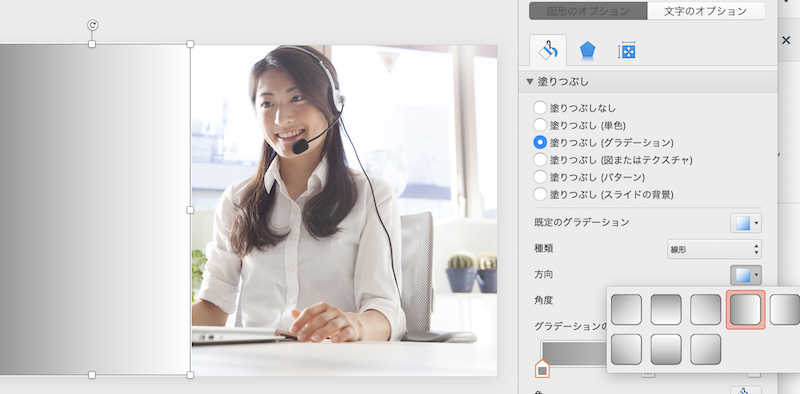Click the 方向 label
The image size is (800, 394).
[544, 275]
